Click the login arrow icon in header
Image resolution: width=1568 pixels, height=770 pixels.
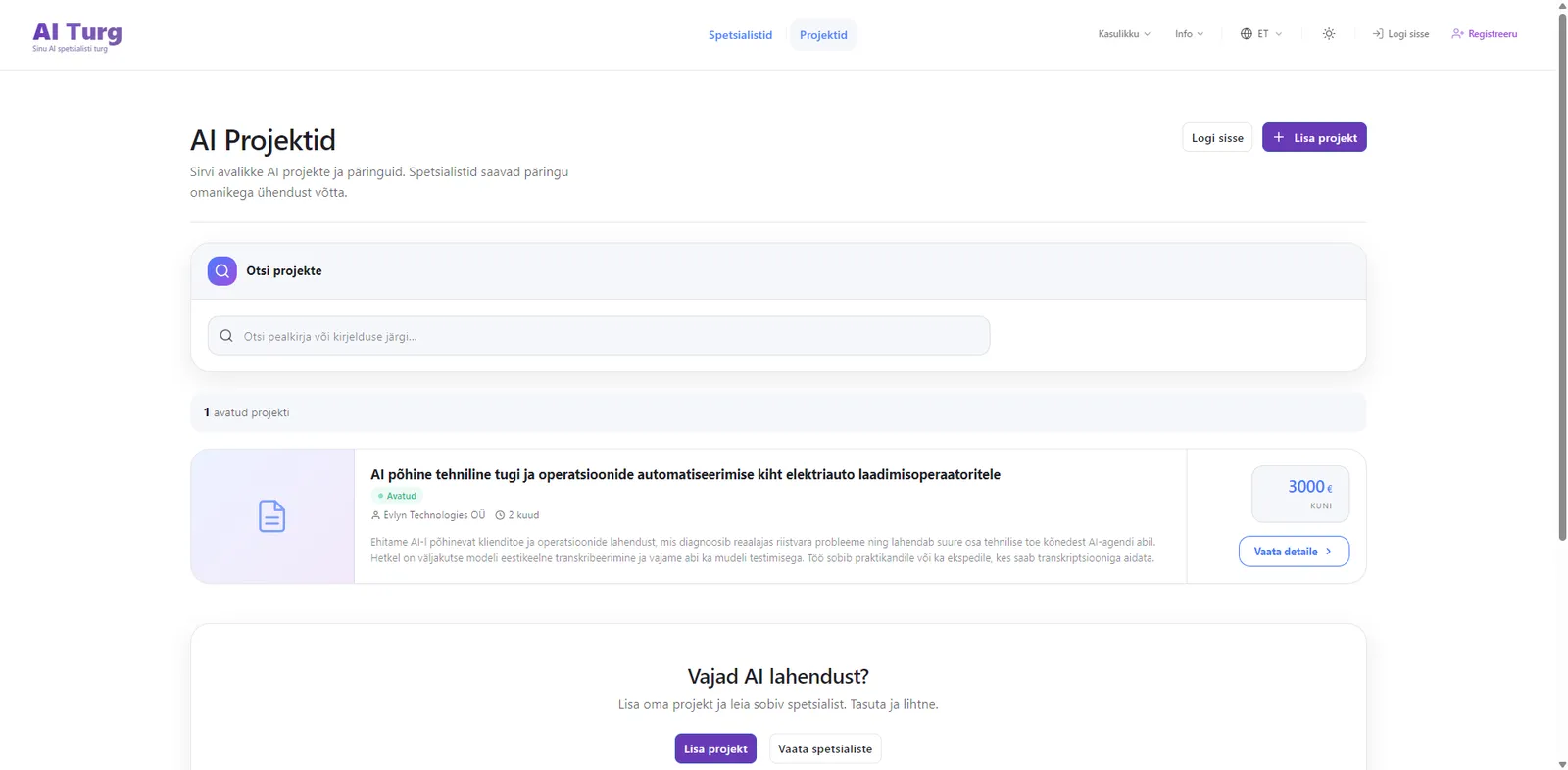click(x=1377, y=34)
